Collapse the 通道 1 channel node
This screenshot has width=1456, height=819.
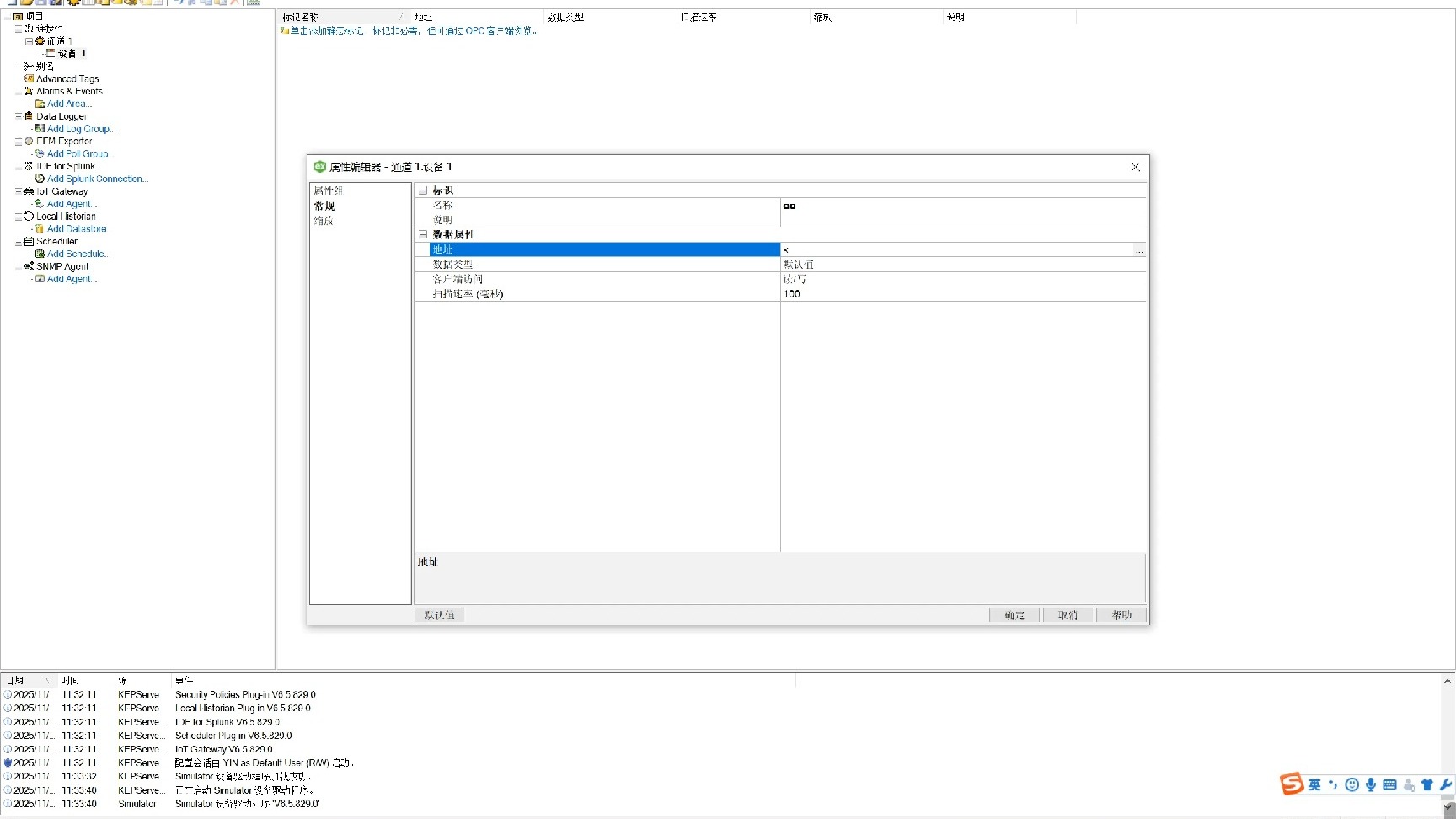[29, 40]
